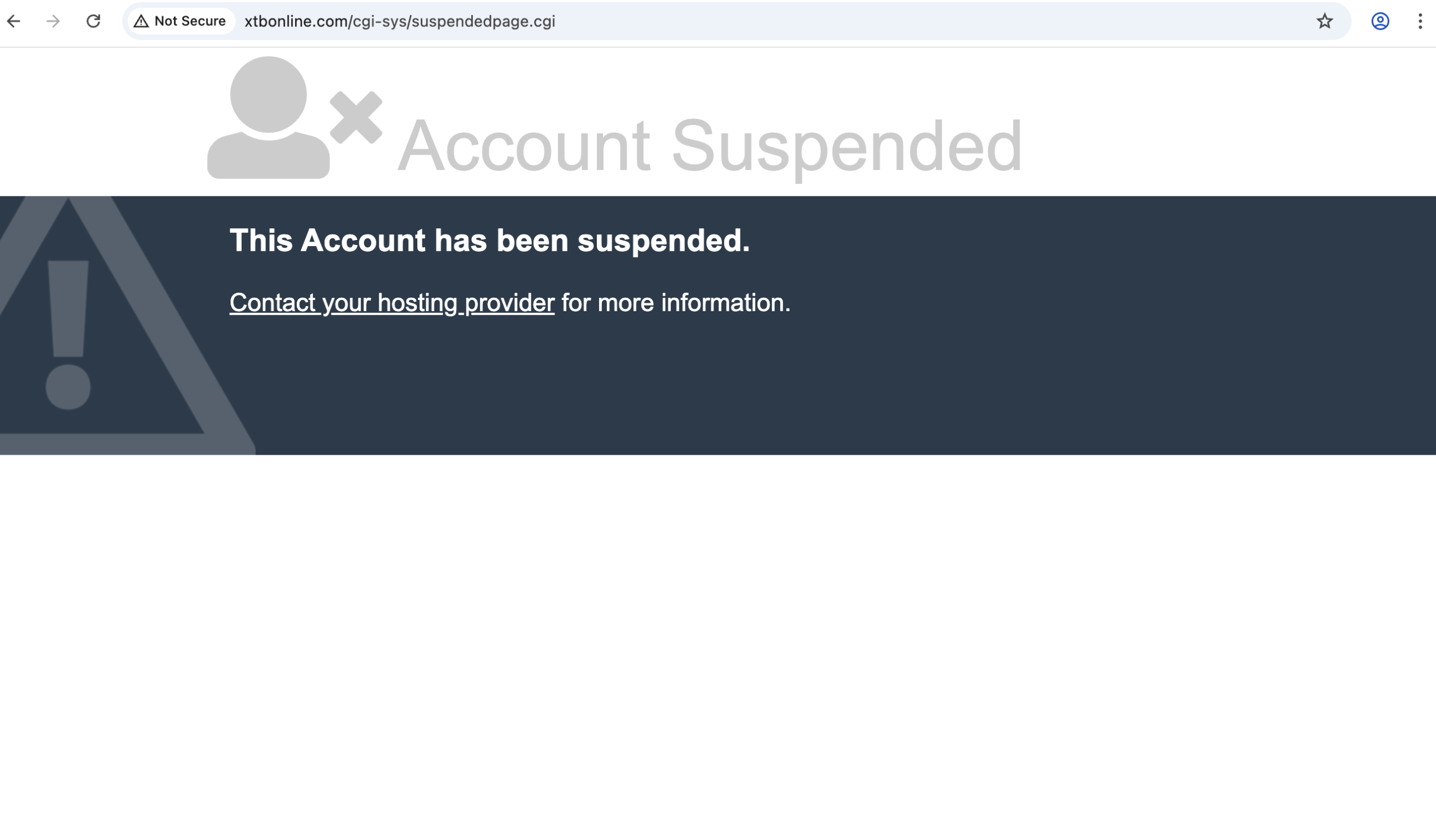Switch Chrome profiles using the avatar button
This screenshot has width=1436, height=840.
click(1379, 22)
